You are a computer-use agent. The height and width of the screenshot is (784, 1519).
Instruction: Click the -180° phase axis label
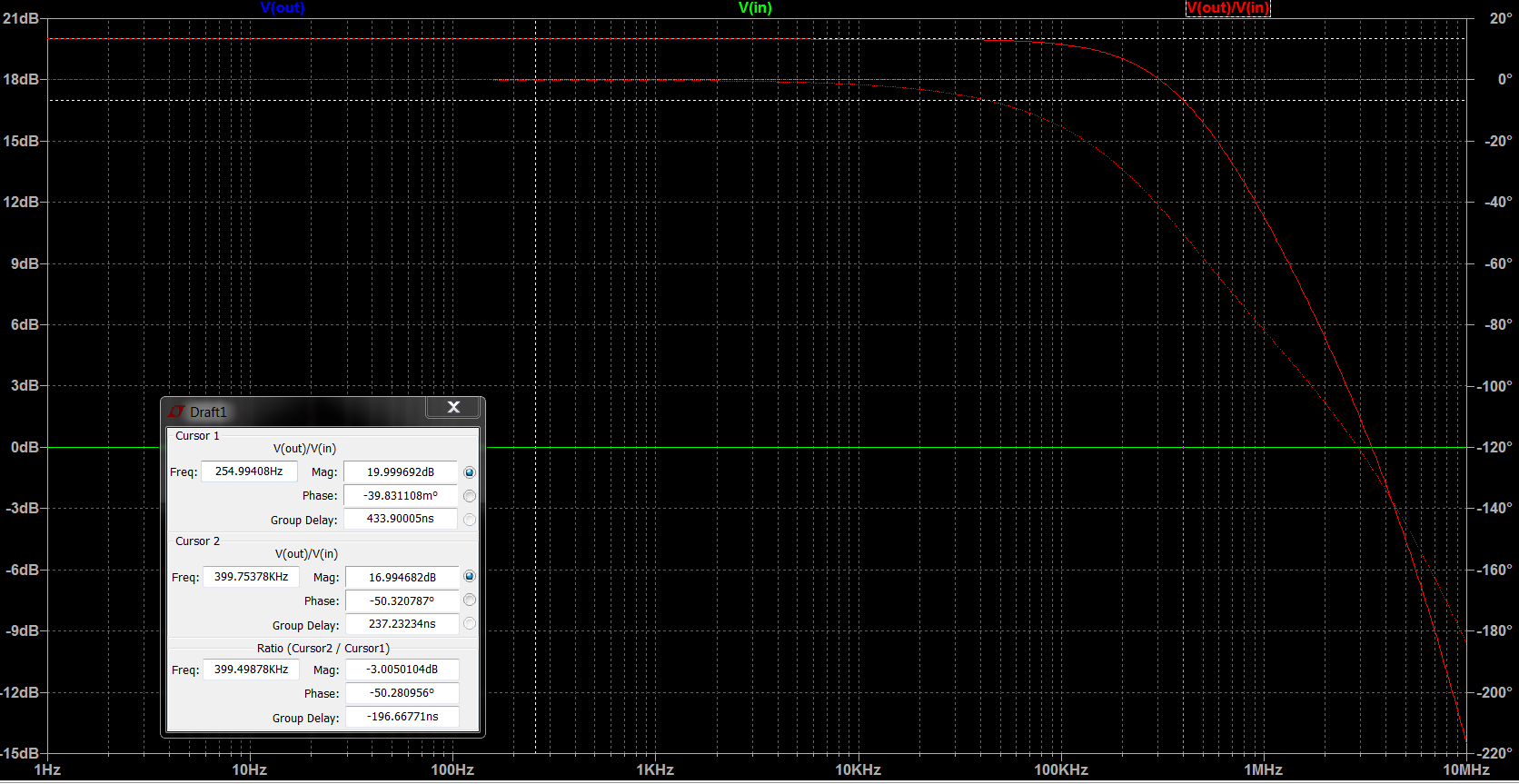point(1494,630)
